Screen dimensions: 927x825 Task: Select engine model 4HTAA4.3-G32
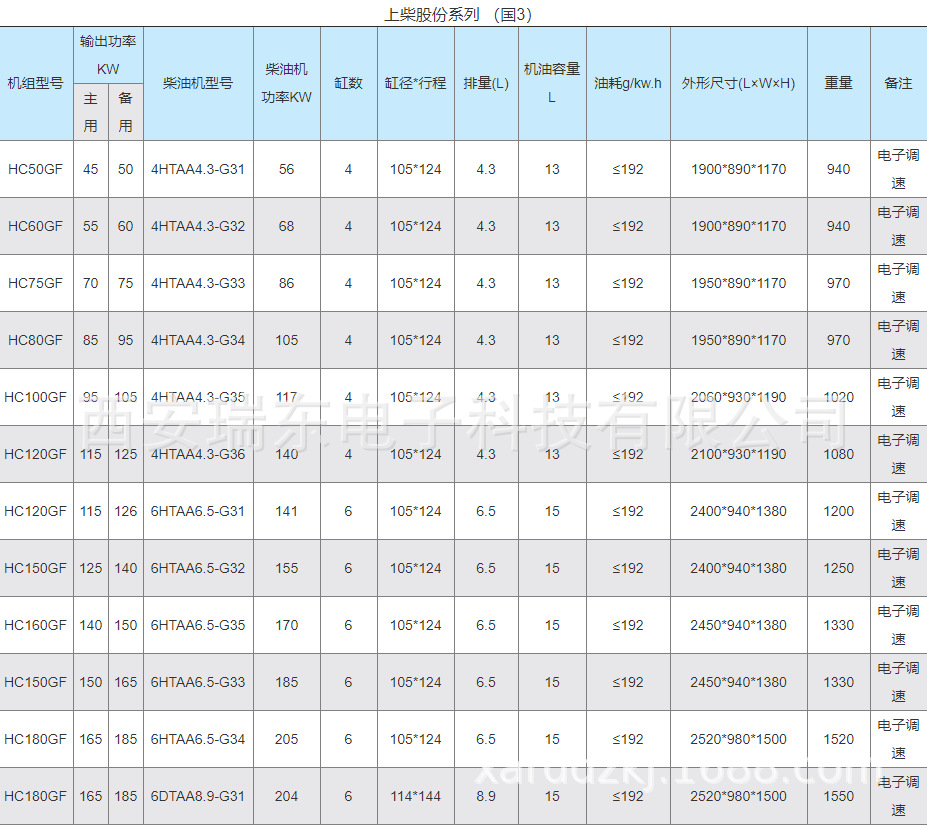198,226
